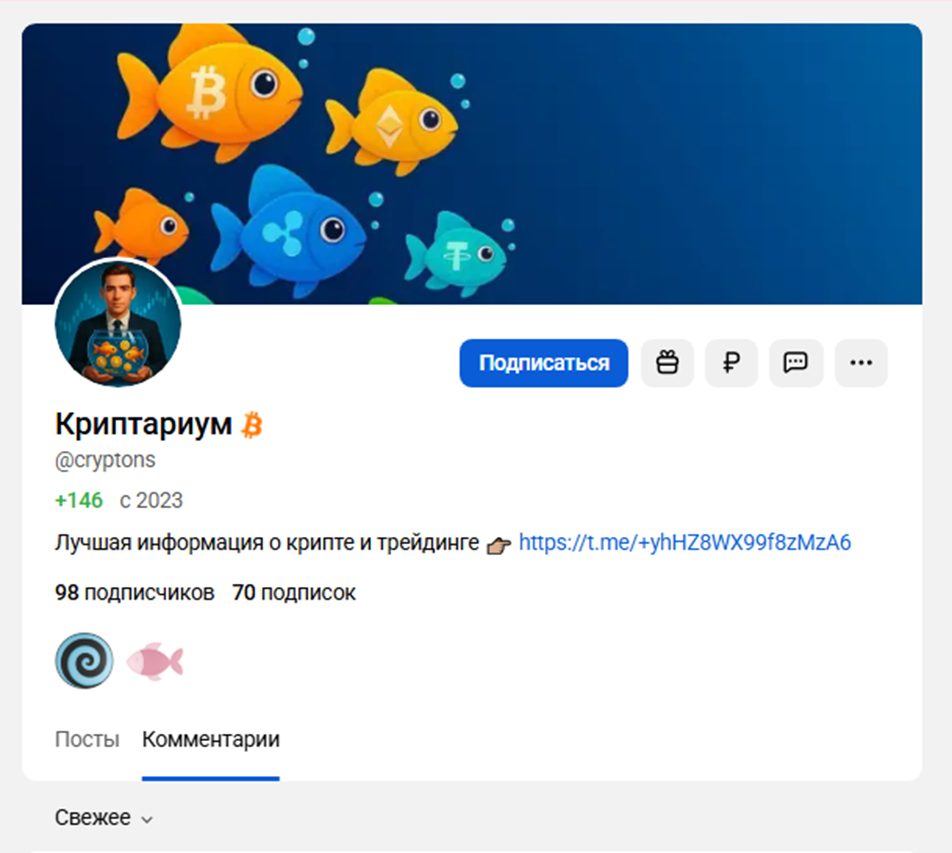The image size is (952, 853).
Task: Click the gift icon button
Action: click(667, 363)
